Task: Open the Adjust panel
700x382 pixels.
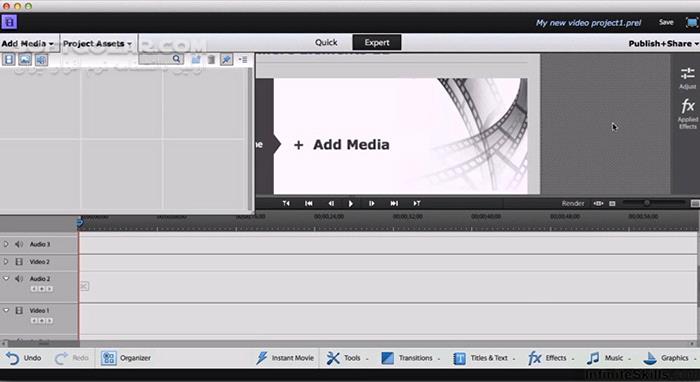Action: (688, 78)
